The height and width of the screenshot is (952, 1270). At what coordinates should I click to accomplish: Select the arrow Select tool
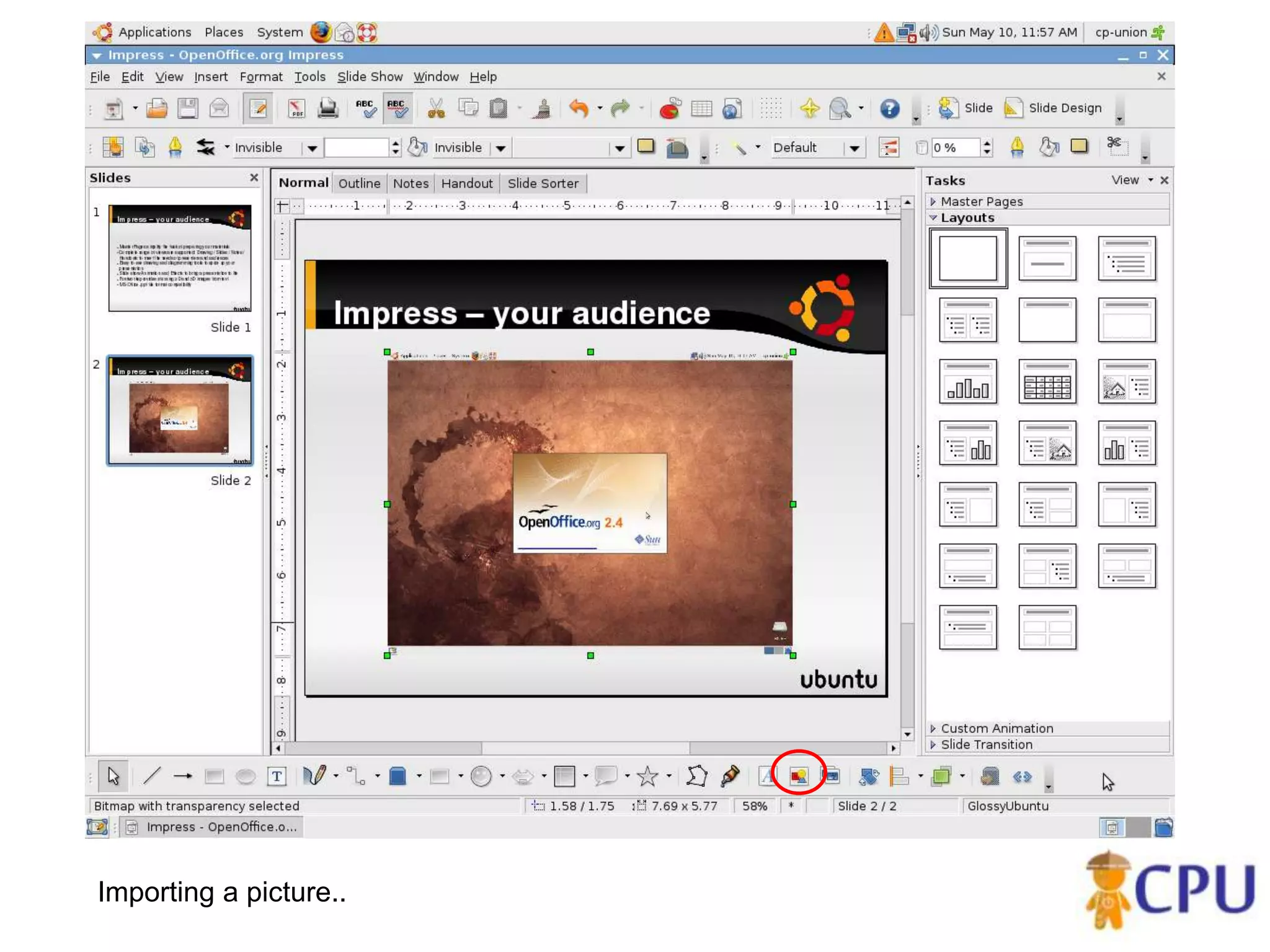click(x=113, y=776)
